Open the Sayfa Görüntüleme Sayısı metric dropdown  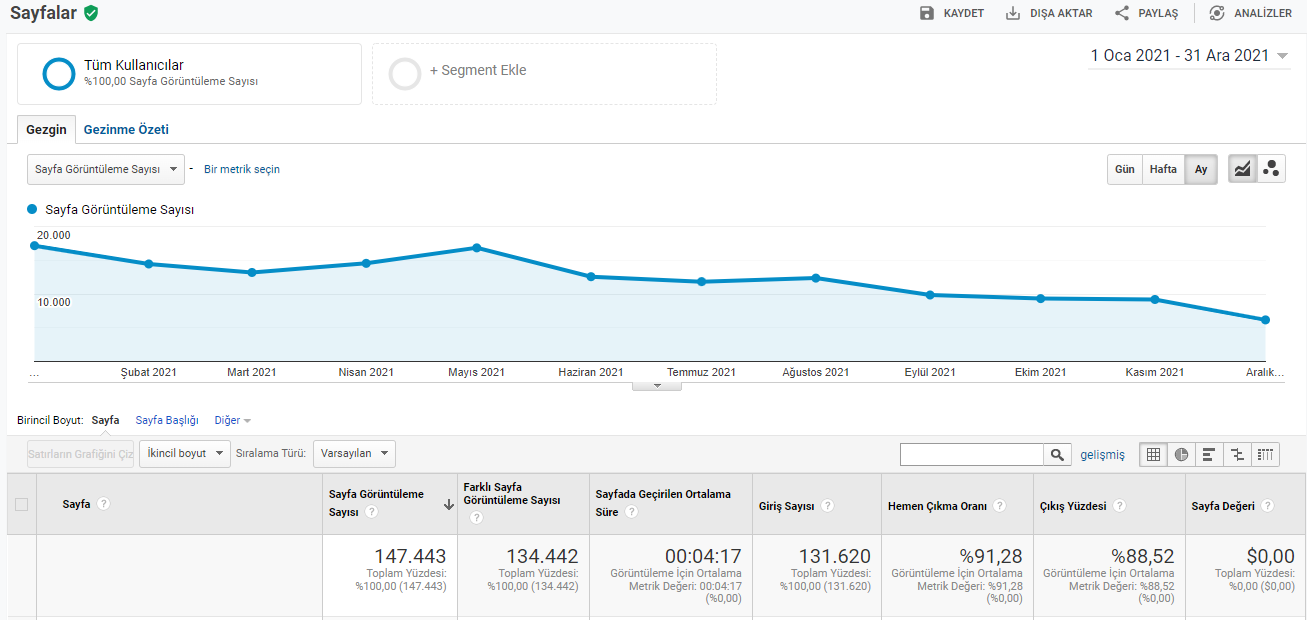[106, 169]
